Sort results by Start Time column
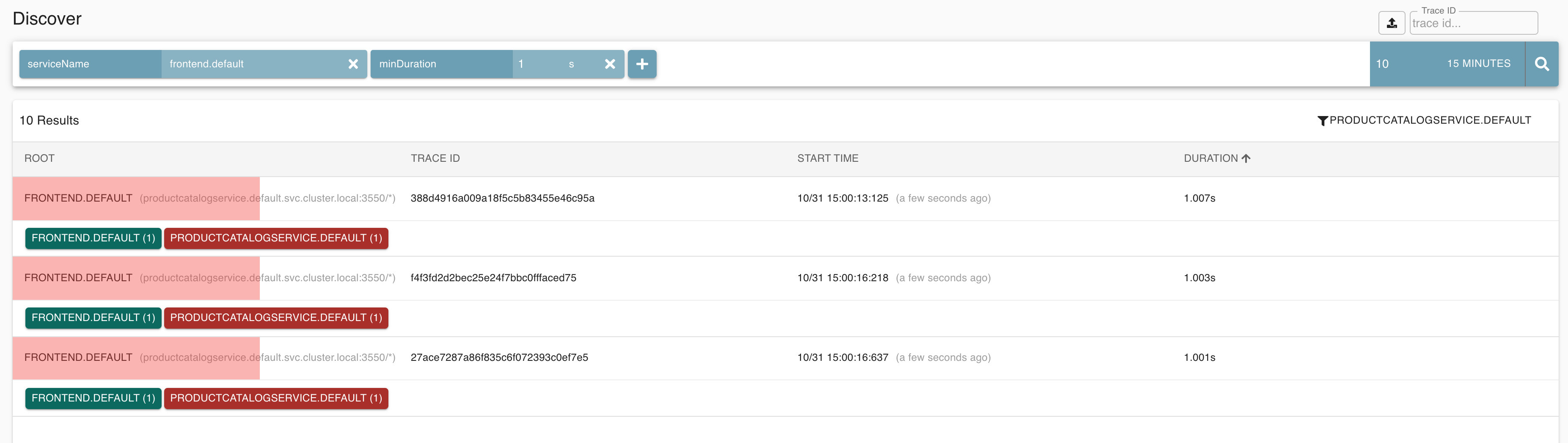 click(827, 158)
